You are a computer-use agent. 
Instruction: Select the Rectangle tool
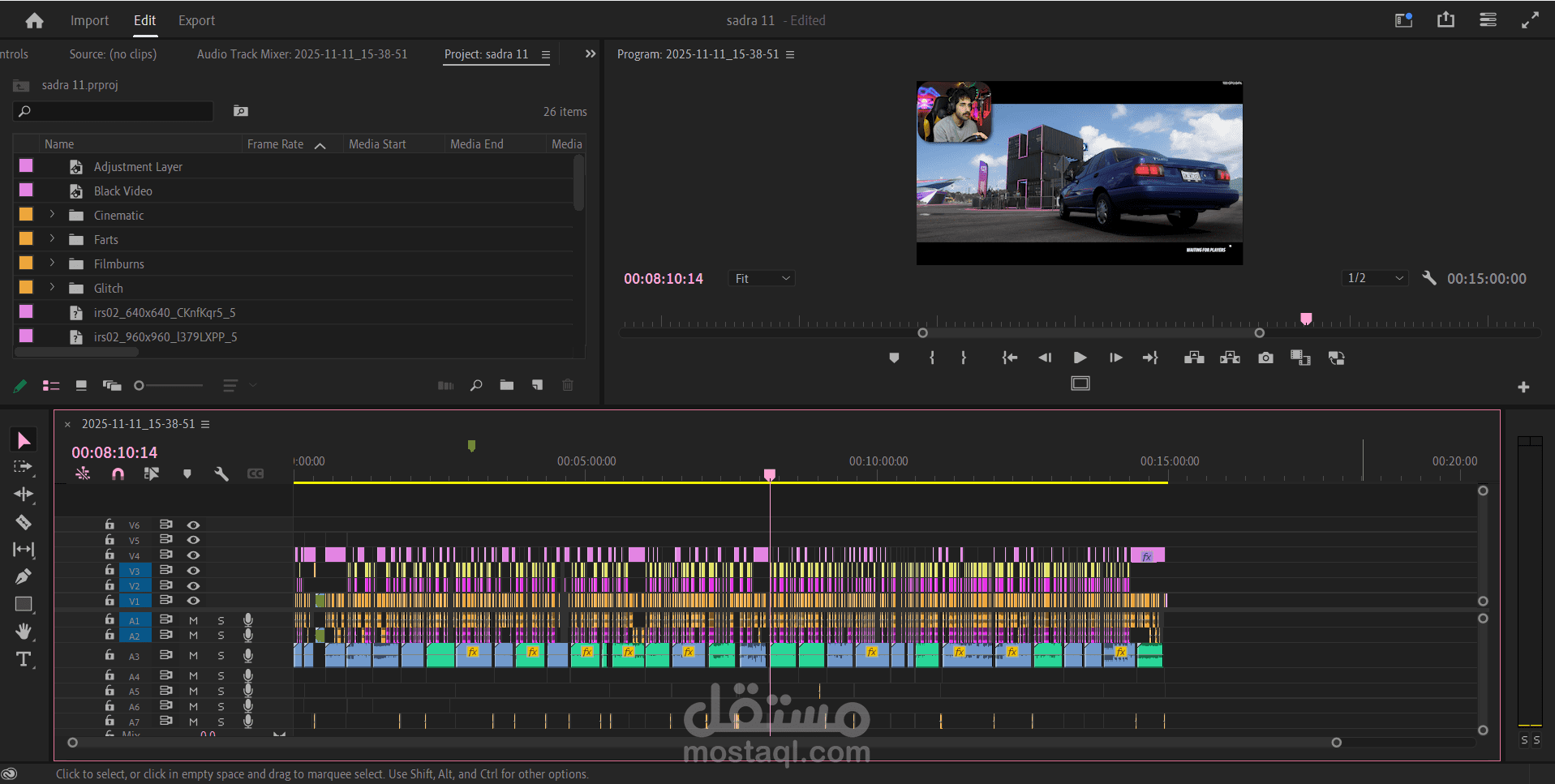point(24,604)
